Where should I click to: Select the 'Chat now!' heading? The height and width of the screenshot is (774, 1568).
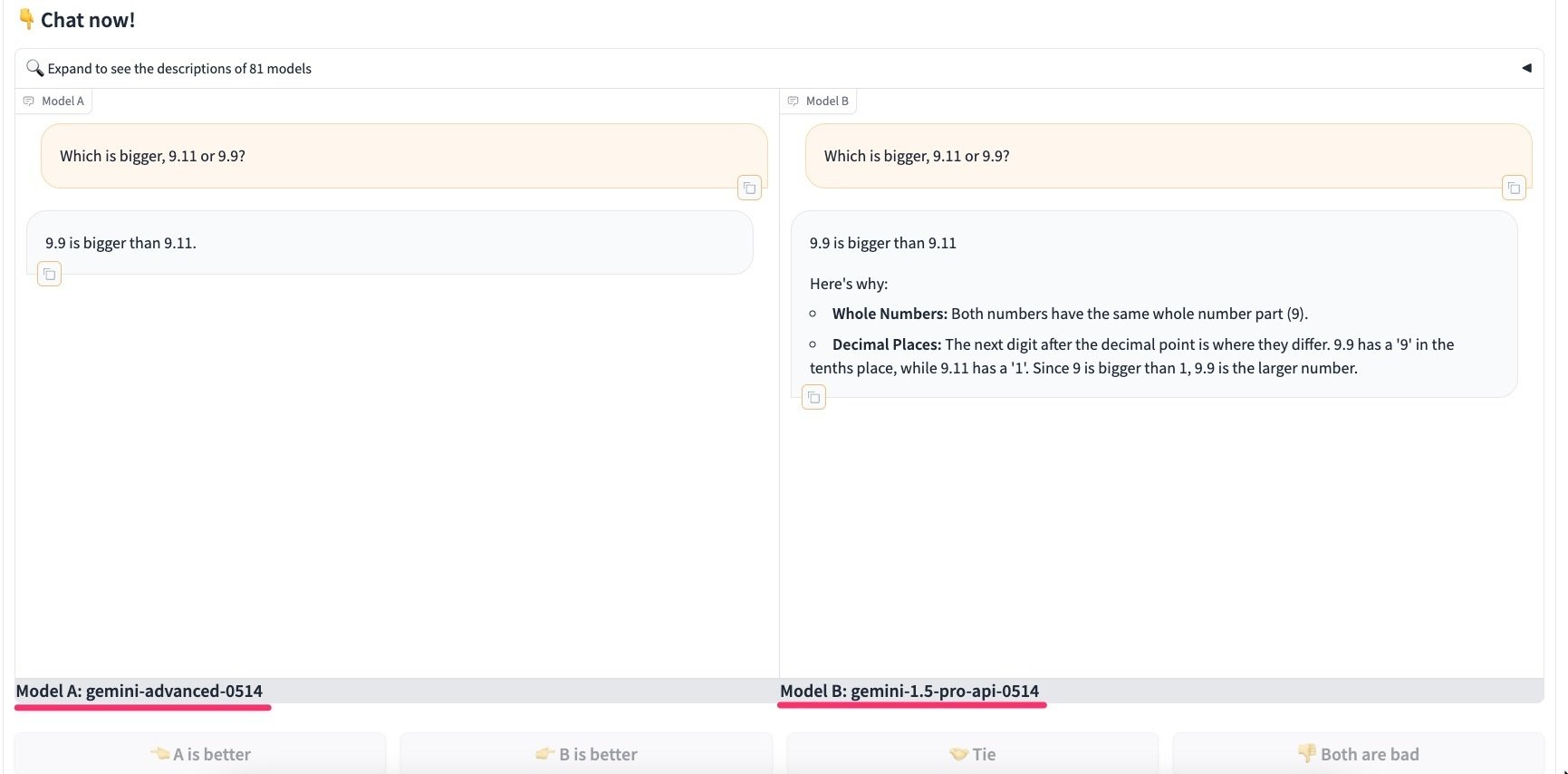(x=76, y=20)
